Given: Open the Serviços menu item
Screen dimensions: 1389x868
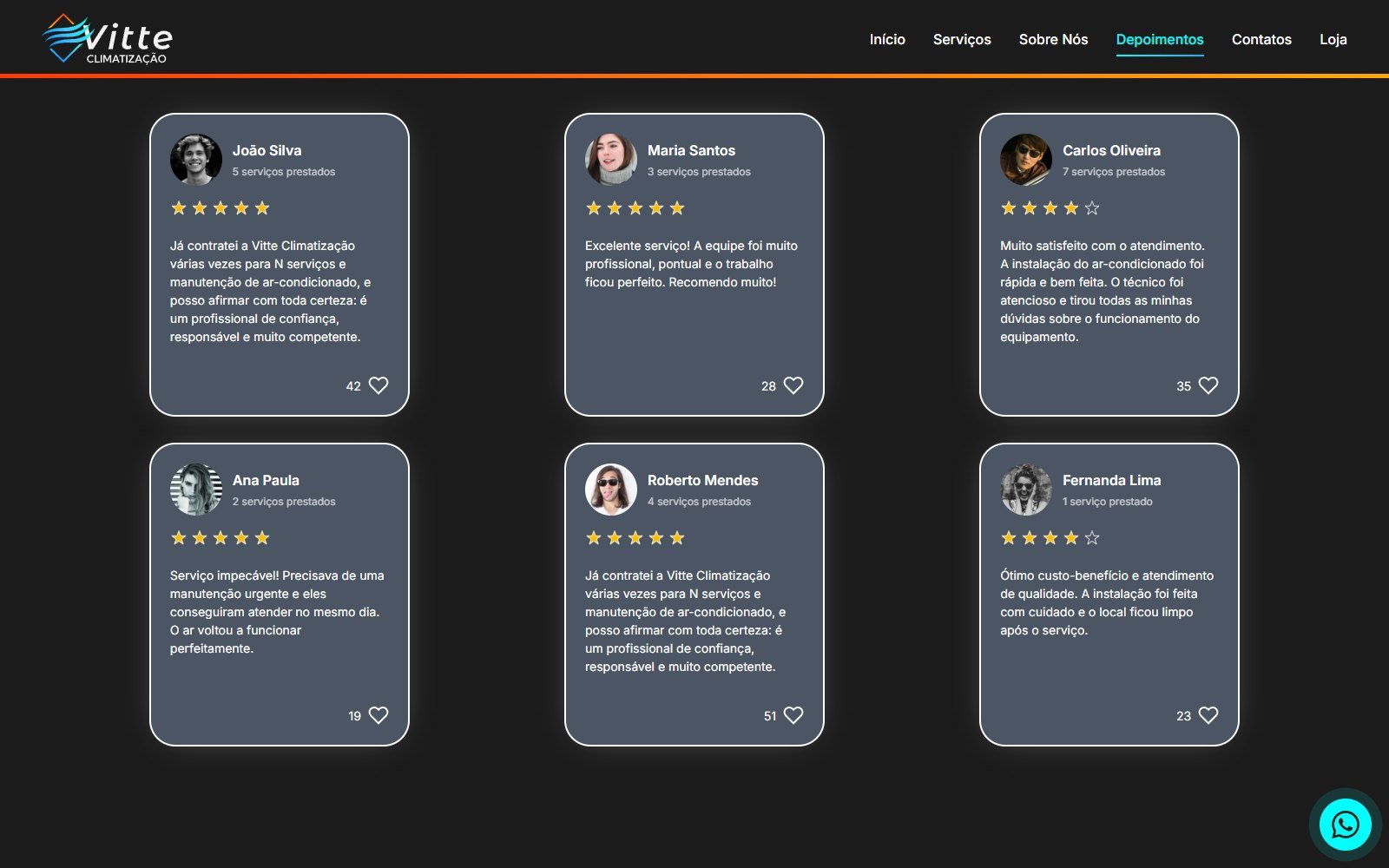Looking at the screenshot, I should click(x=962, y=39).
